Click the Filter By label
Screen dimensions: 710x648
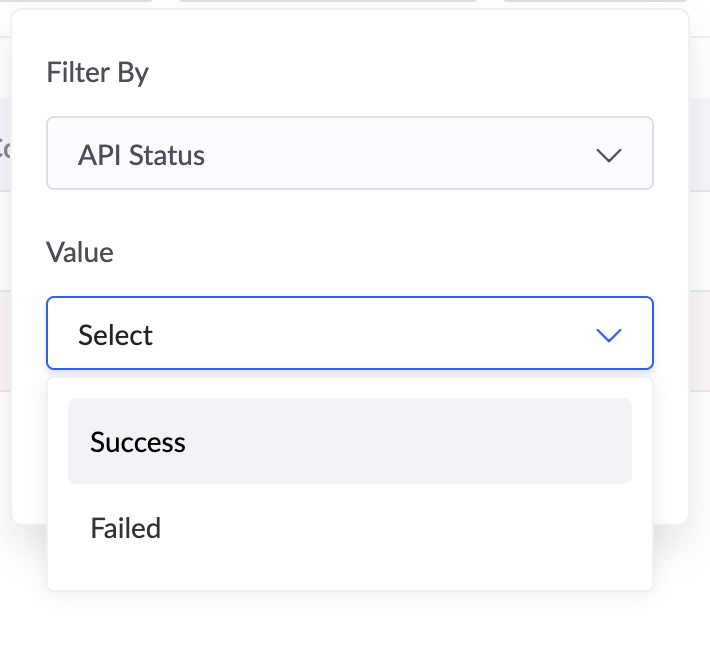tap(97, 73)
